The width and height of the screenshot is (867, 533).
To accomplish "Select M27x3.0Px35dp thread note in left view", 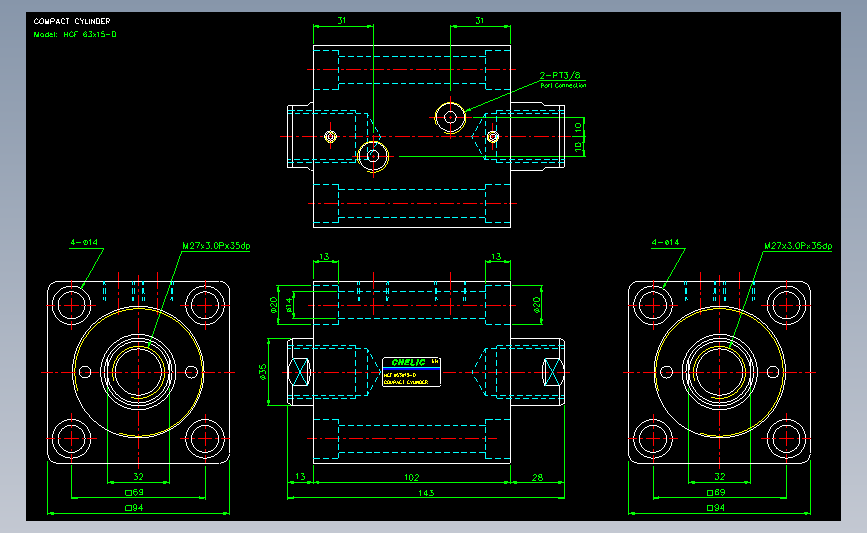I will coord(216,245).
